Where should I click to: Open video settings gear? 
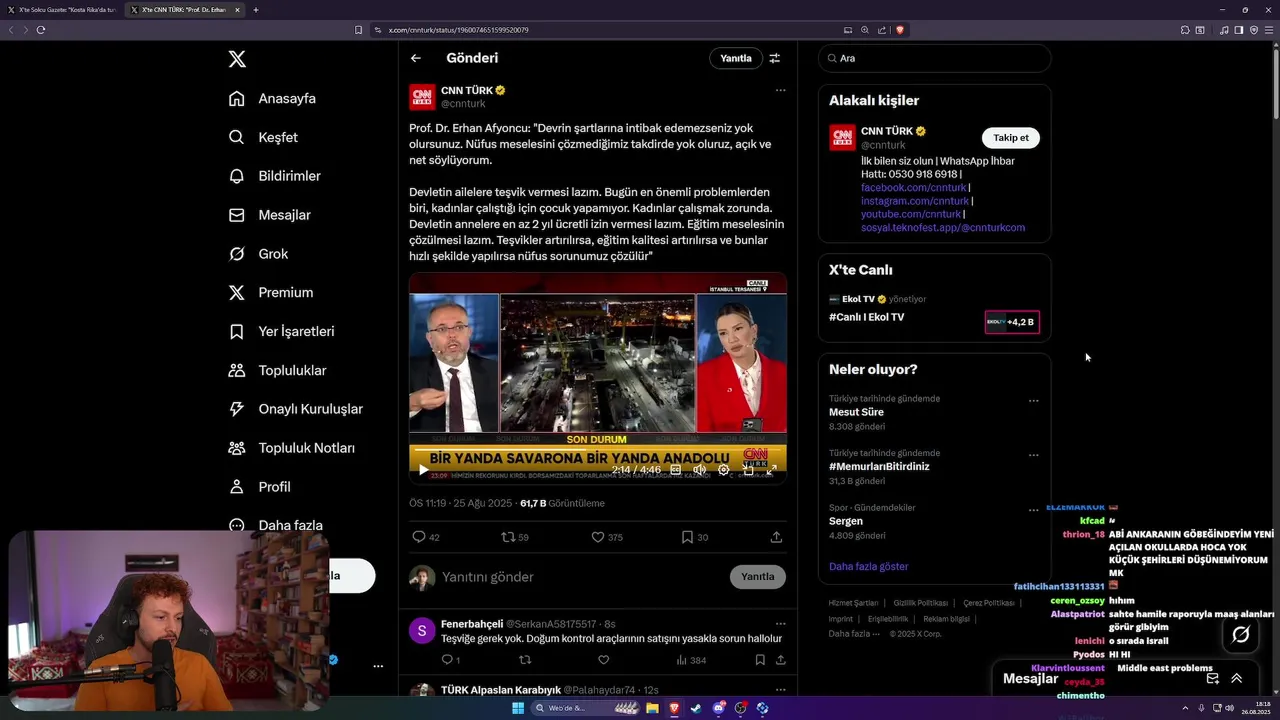click(724, 470)
